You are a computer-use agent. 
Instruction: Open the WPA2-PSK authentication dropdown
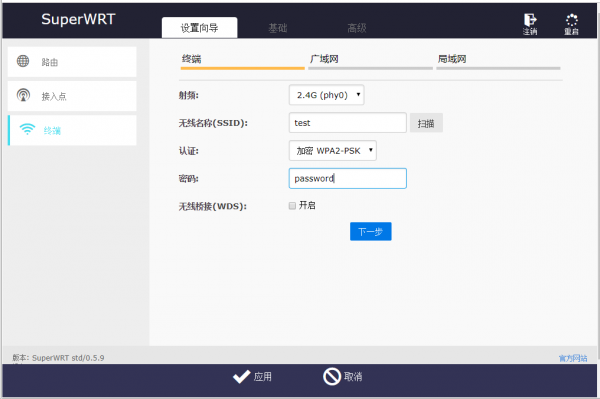333,151
